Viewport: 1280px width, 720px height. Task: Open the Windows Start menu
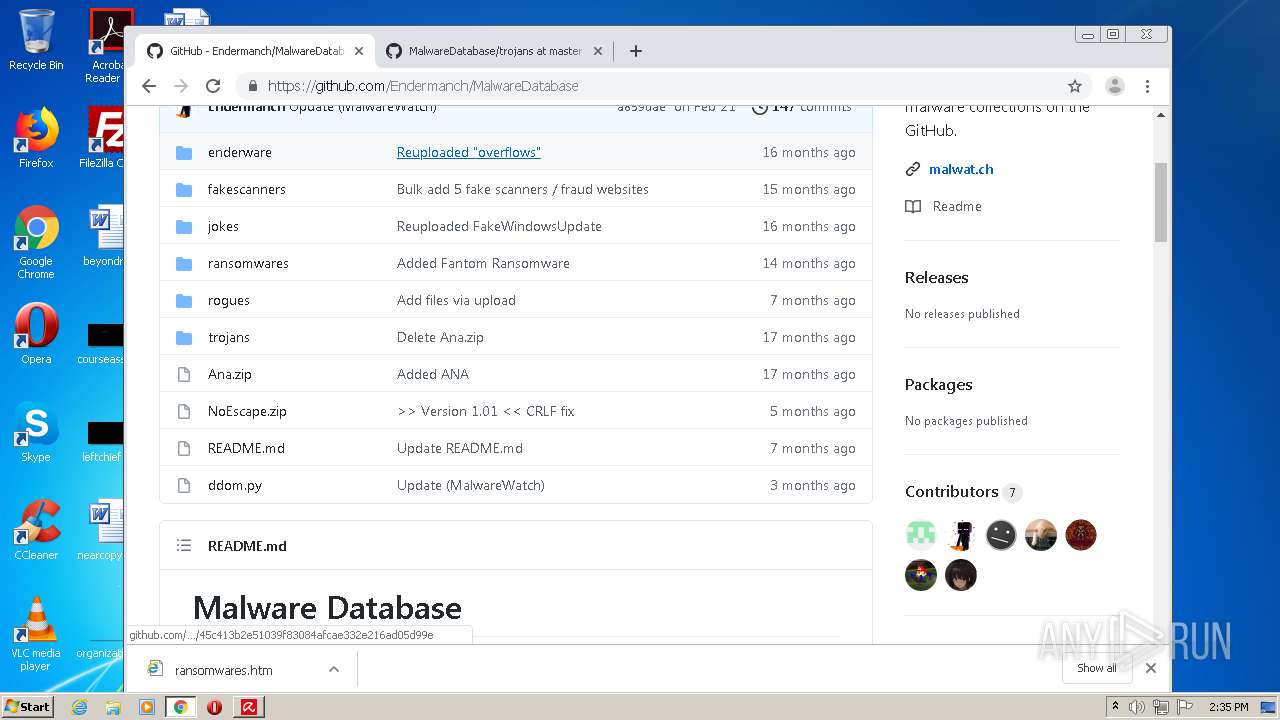(28, 706)
